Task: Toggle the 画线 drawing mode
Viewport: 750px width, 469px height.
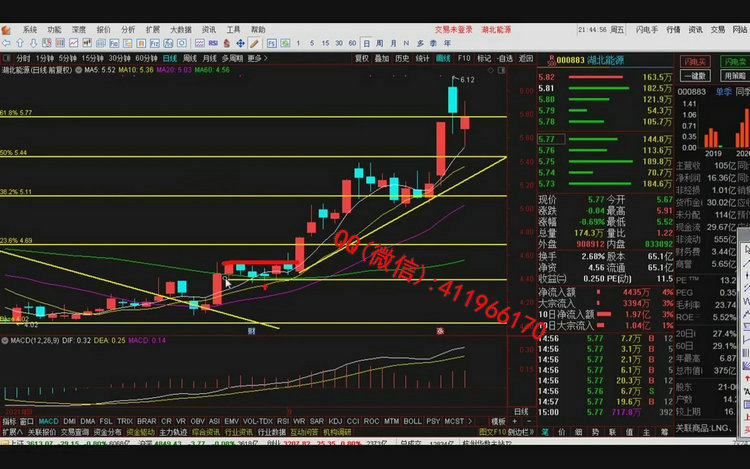Action: 443,58
